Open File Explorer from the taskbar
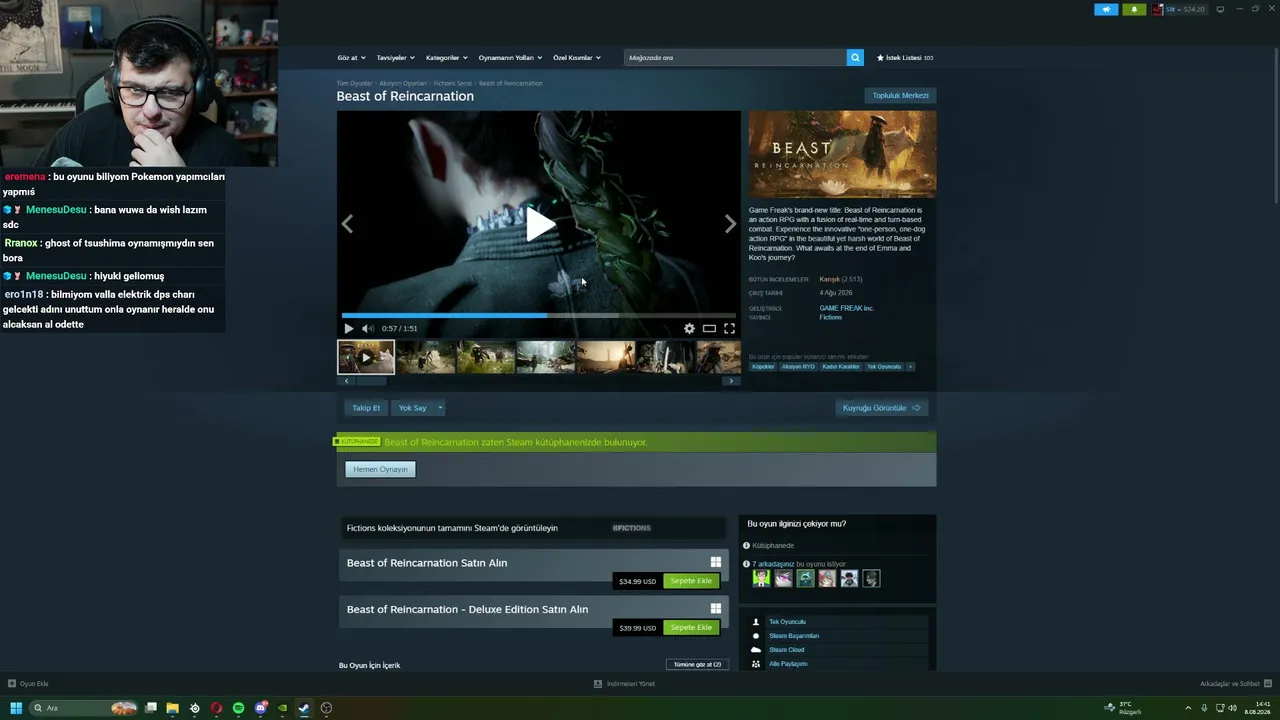The height and width of the screenshot is (720, 1280). pos(172,708)
